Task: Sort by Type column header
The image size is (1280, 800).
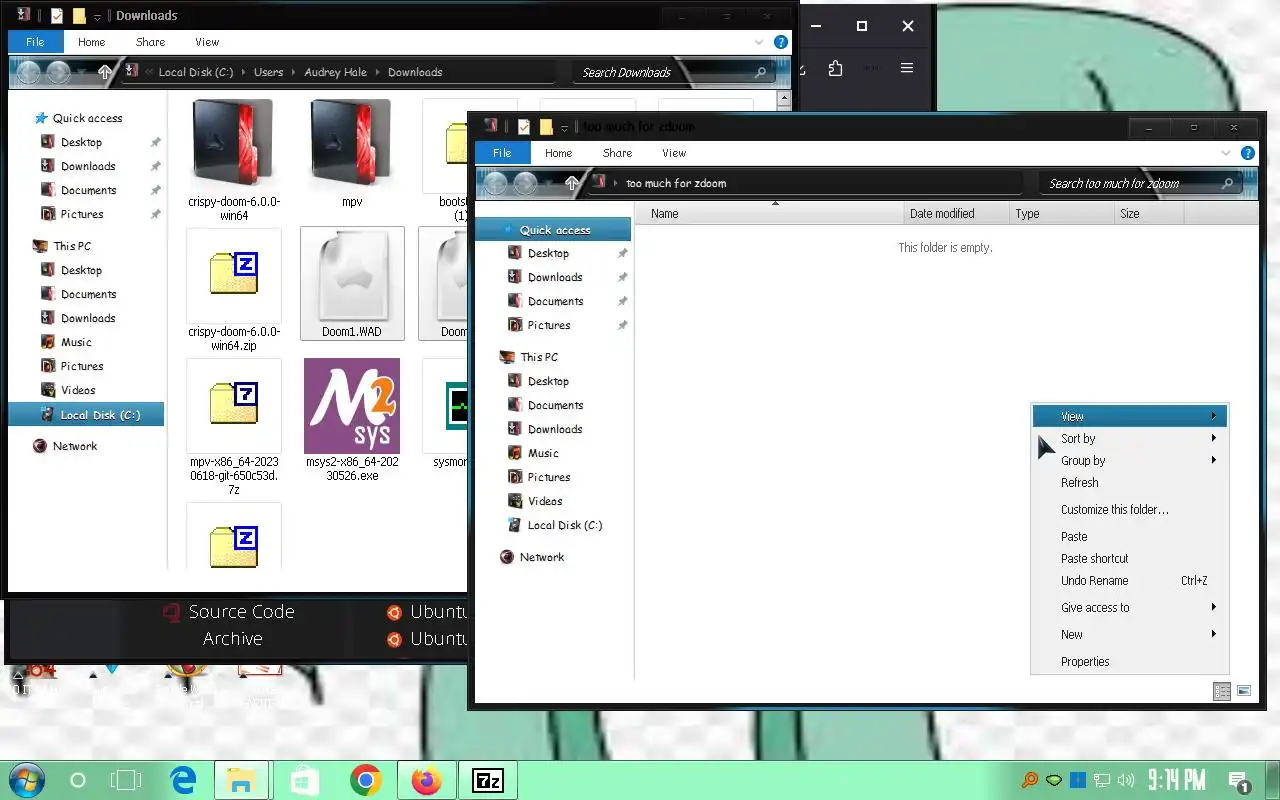Action: click(x=1060, y=213)
